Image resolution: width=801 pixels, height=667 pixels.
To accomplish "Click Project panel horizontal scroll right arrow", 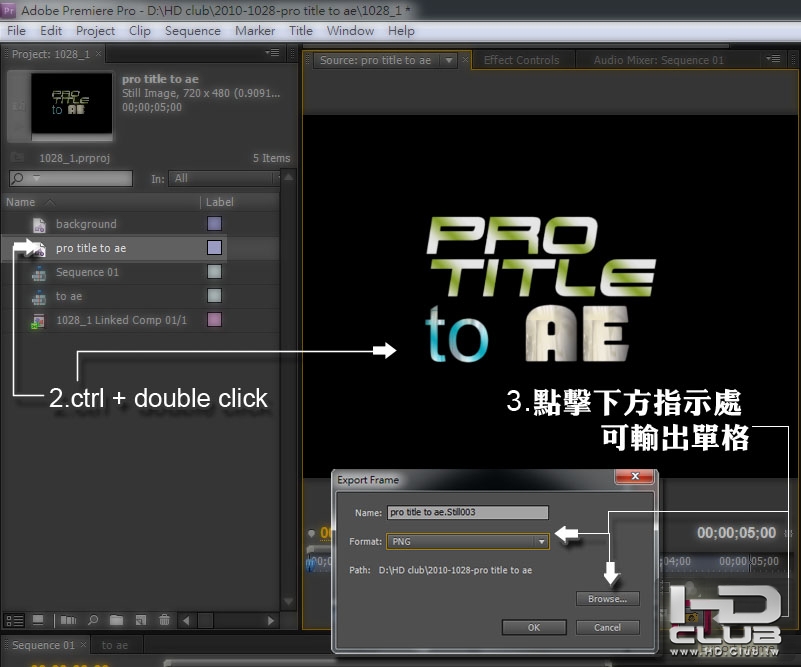I will click(x=271, y=621).
